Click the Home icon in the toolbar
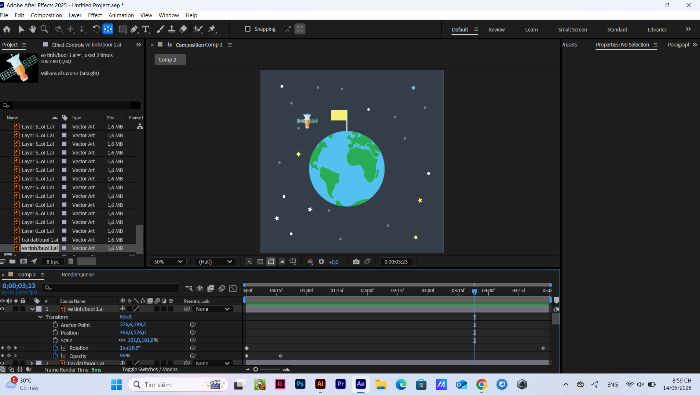Image resolution: width=700 pixels, height=395 pixels. pyautogui.click(x=7, y=29)
